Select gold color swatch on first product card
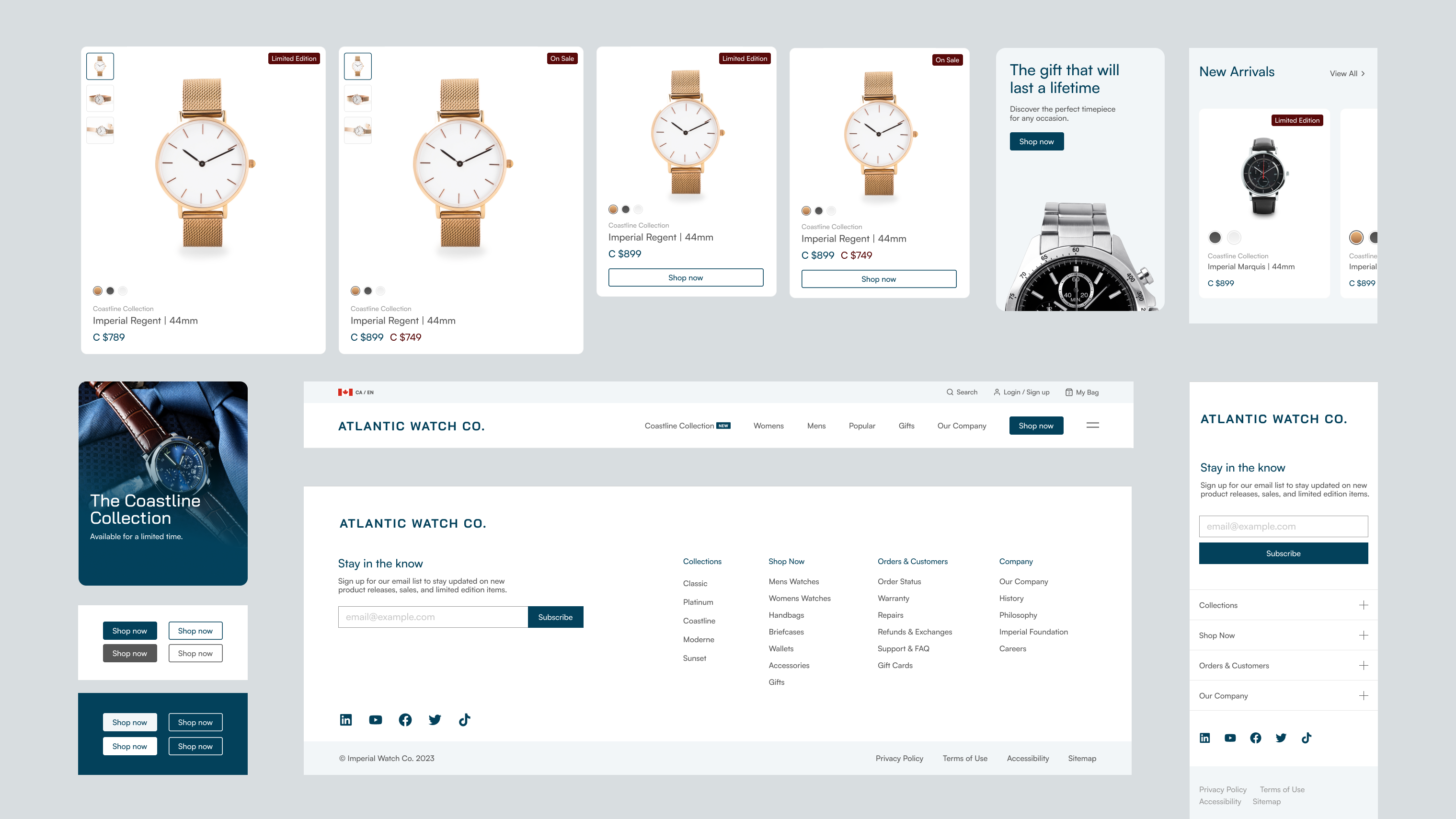This screenshot has width=1456, height=819. pos(98,290)
